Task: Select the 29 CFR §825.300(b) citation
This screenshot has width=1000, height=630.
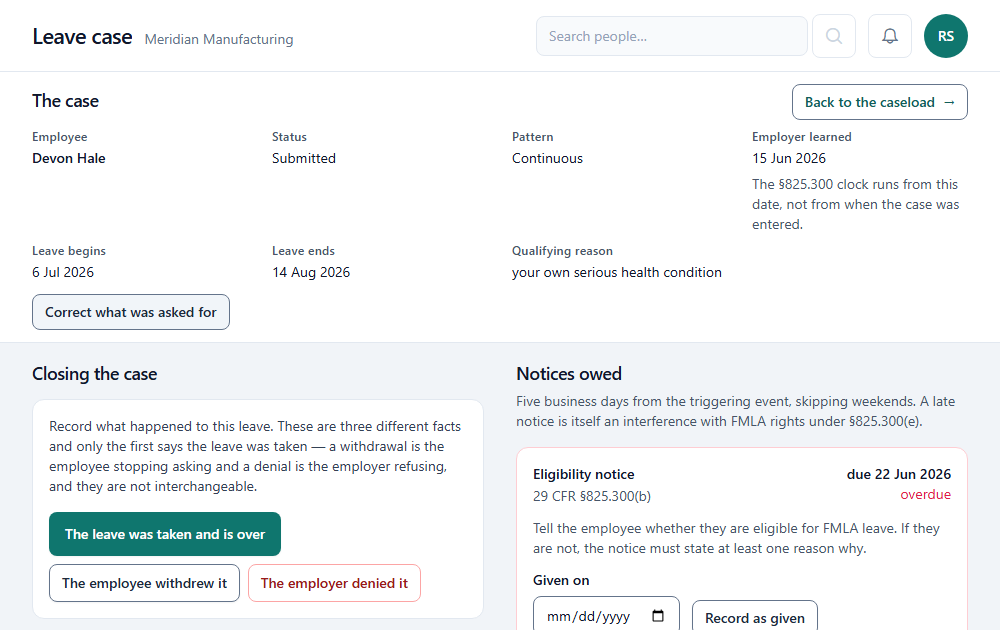Action: pyautogui.click(x=592, y=496)
